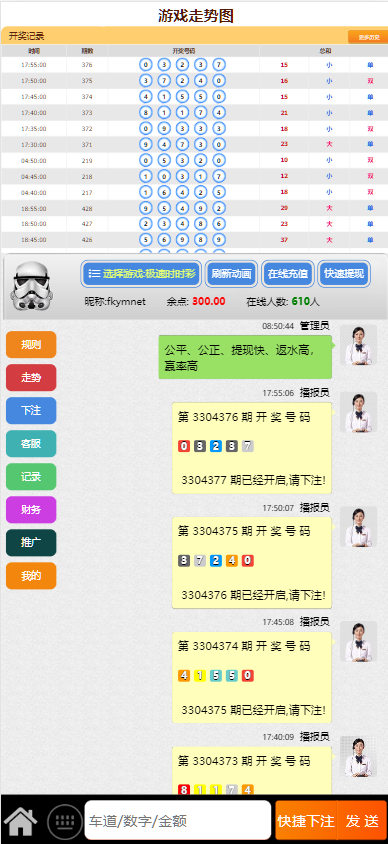
Task: Click sum value 29 in row 428
Action: (284, 208)
